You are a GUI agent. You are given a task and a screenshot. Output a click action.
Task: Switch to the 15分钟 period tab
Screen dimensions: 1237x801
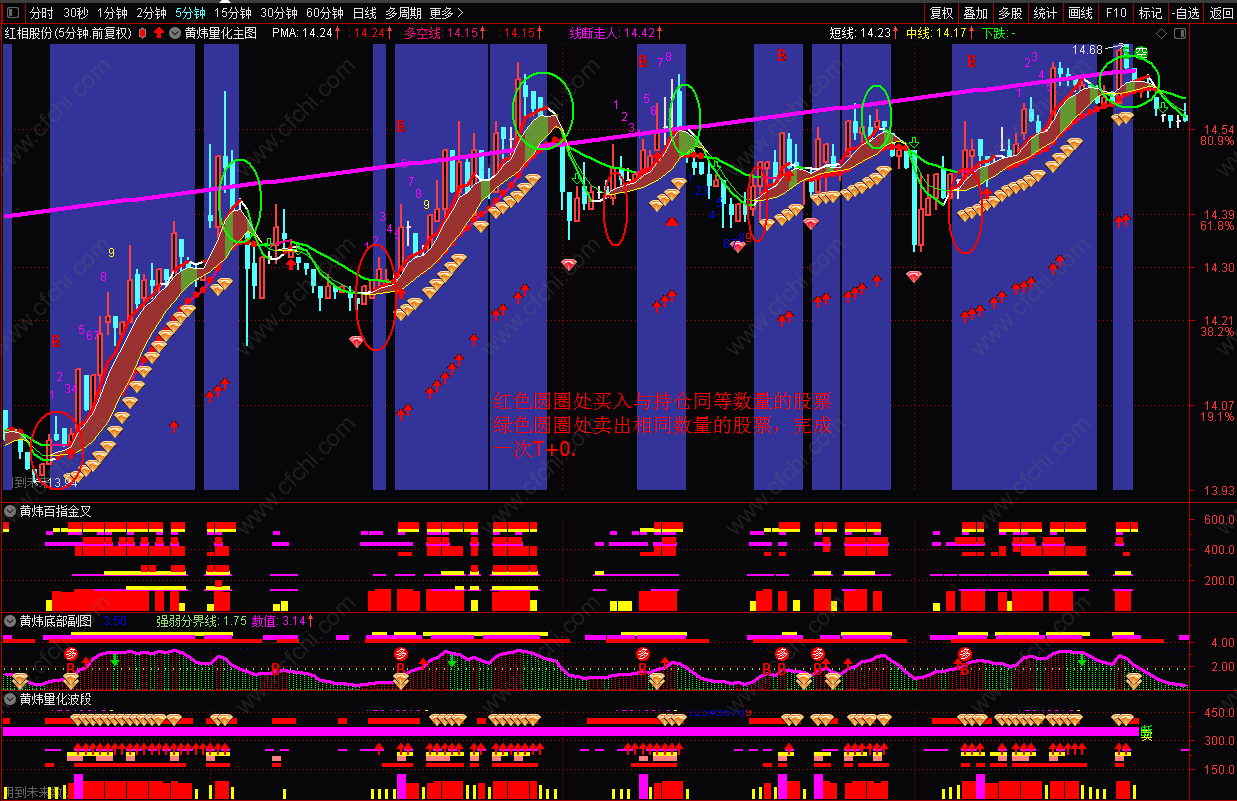233,14
